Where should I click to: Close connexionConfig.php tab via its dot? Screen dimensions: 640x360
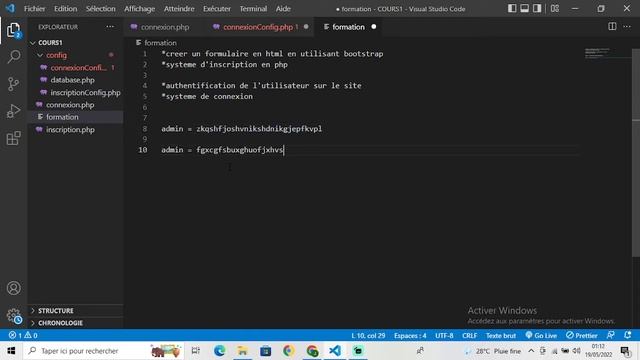tap(306, 27)
